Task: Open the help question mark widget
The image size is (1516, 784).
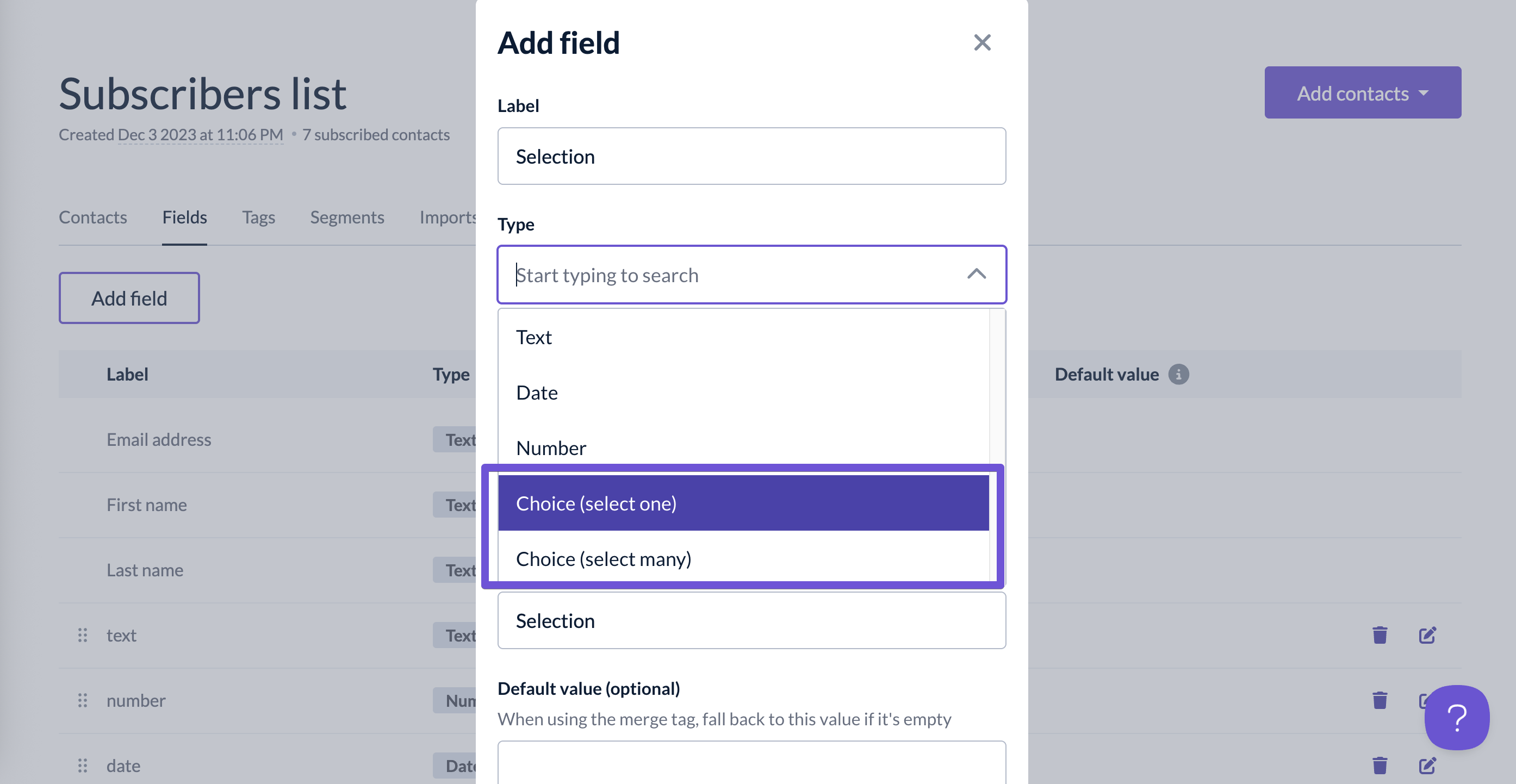Action: click(1456, 717)
